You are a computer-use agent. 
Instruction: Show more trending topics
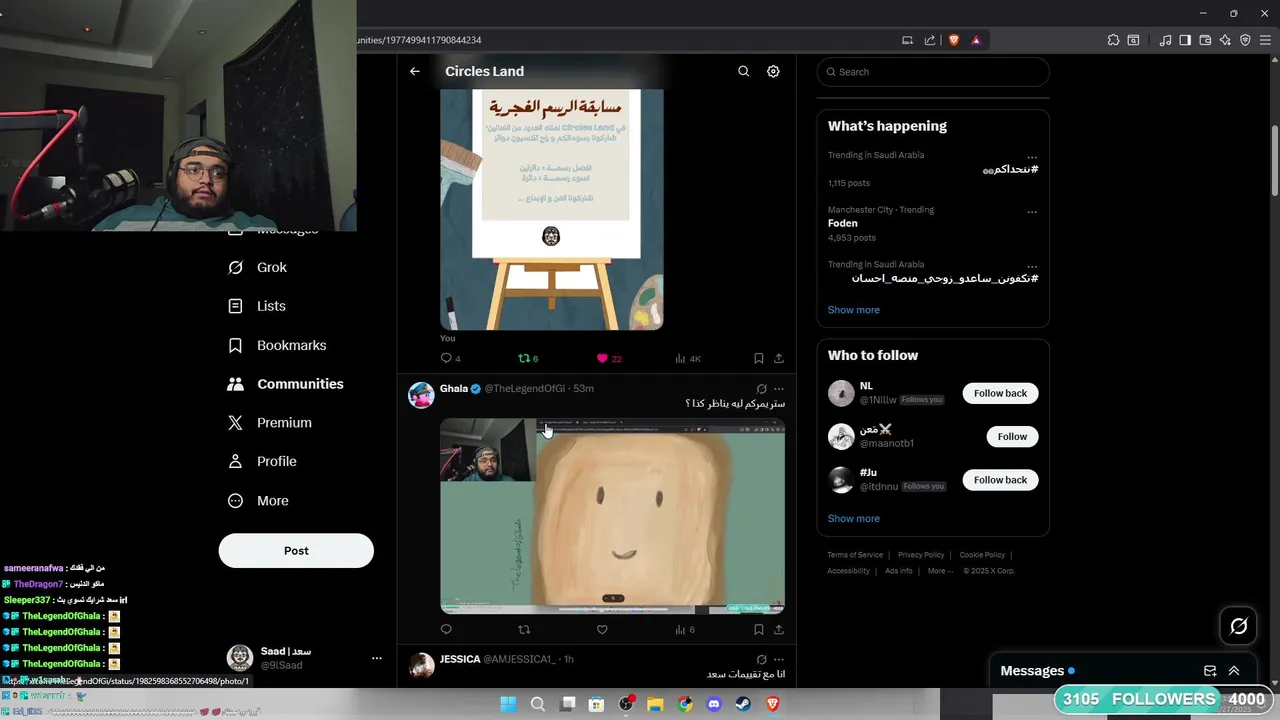853,310
